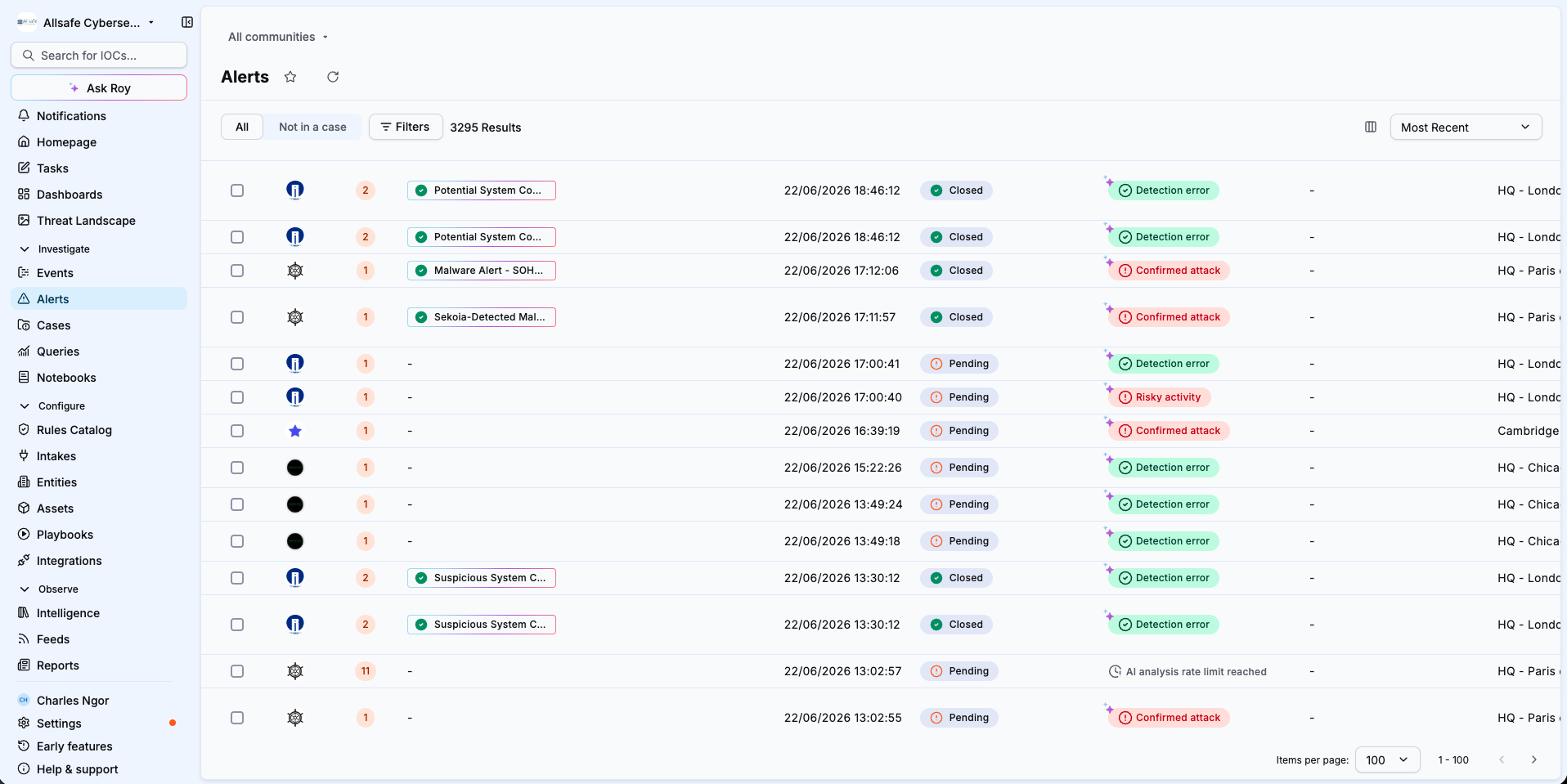The width and height of the screenshot is (1567, 784).
Task: Favorite the Alerts page with star icon
Action: (x=290, y=77)
